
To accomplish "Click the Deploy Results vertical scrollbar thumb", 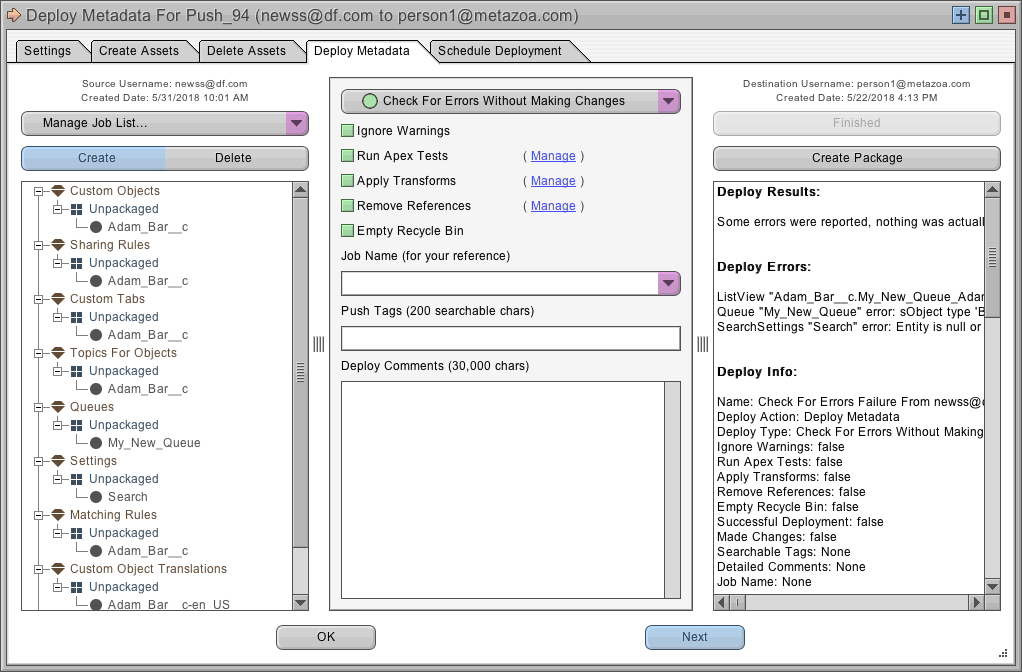I will click(993, 257).
